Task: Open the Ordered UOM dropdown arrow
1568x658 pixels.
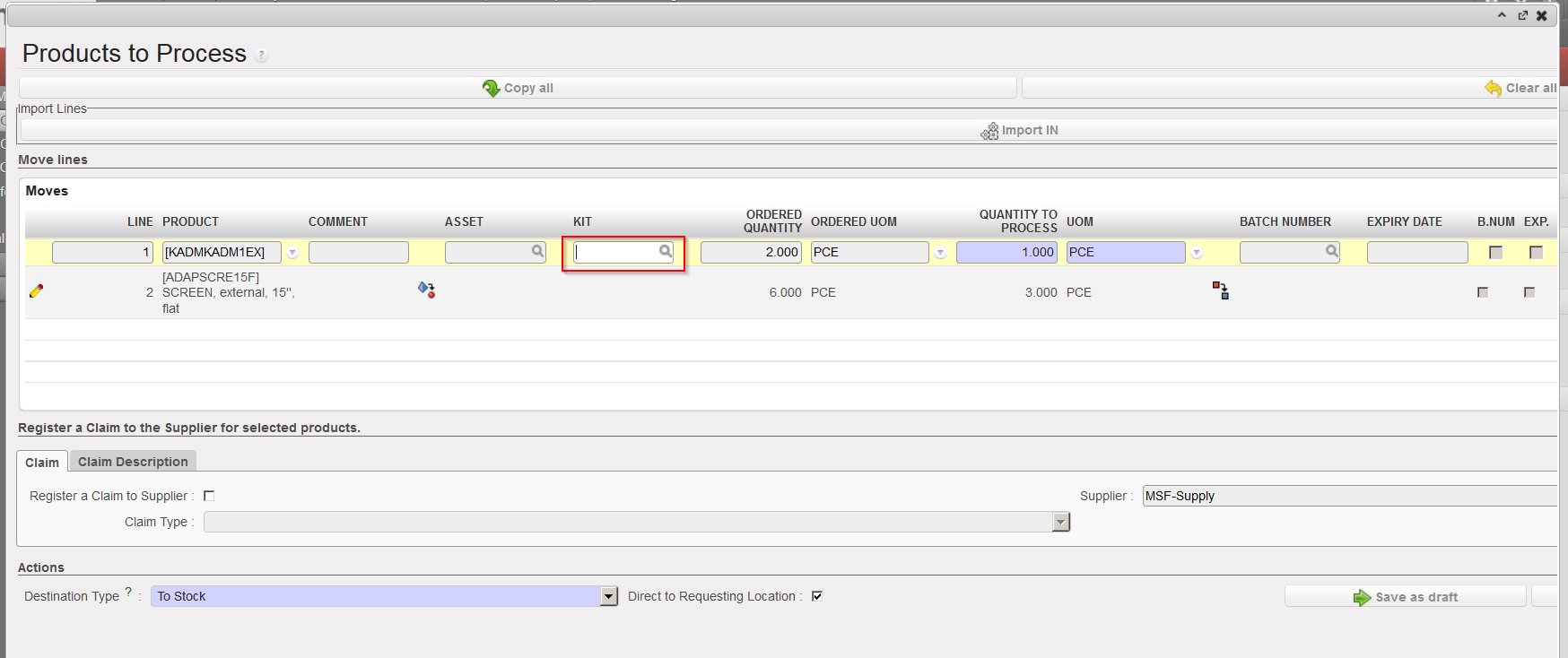Action: 940,253
